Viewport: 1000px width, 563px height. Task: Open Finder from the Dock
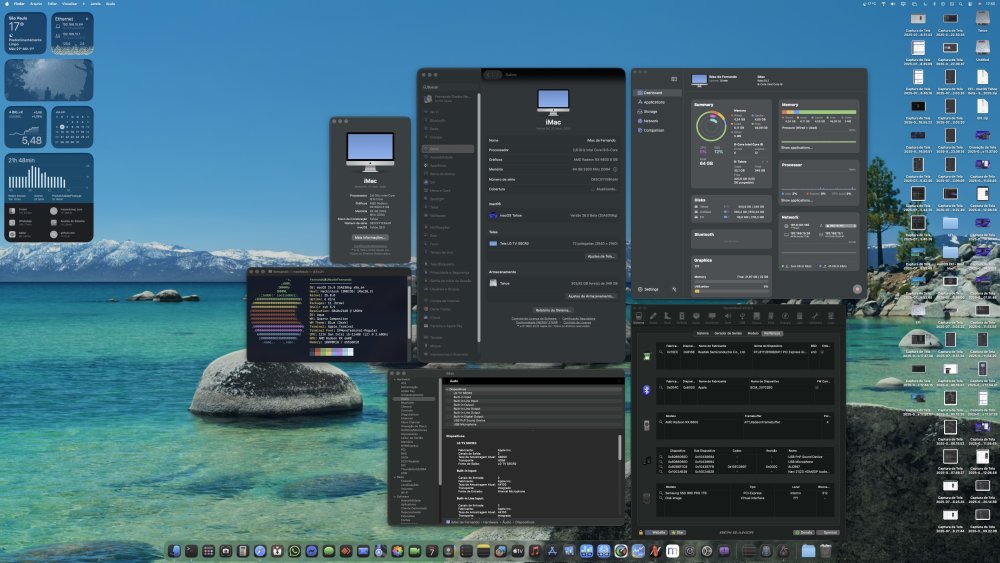(175, 551)
